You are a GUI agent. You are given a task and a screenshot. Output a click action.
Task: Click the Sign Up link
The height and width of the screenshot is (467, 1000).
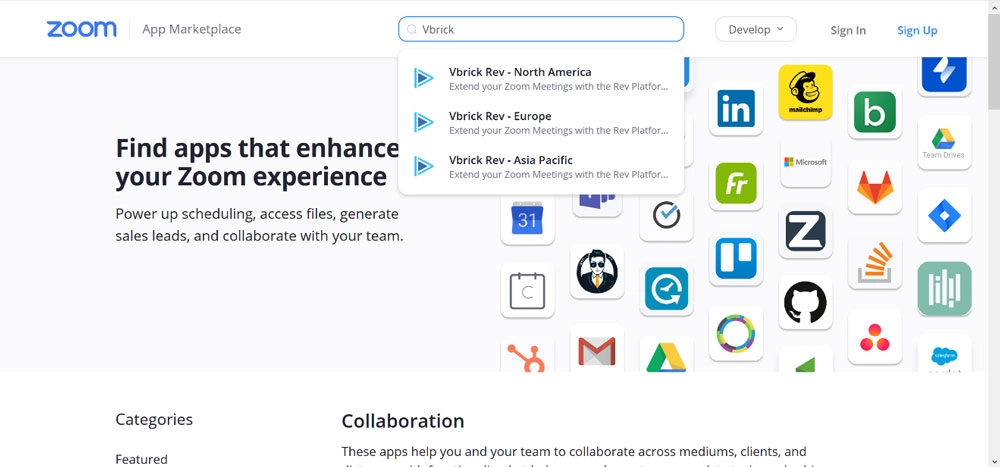pyautogui.click(x=917, y=30)
